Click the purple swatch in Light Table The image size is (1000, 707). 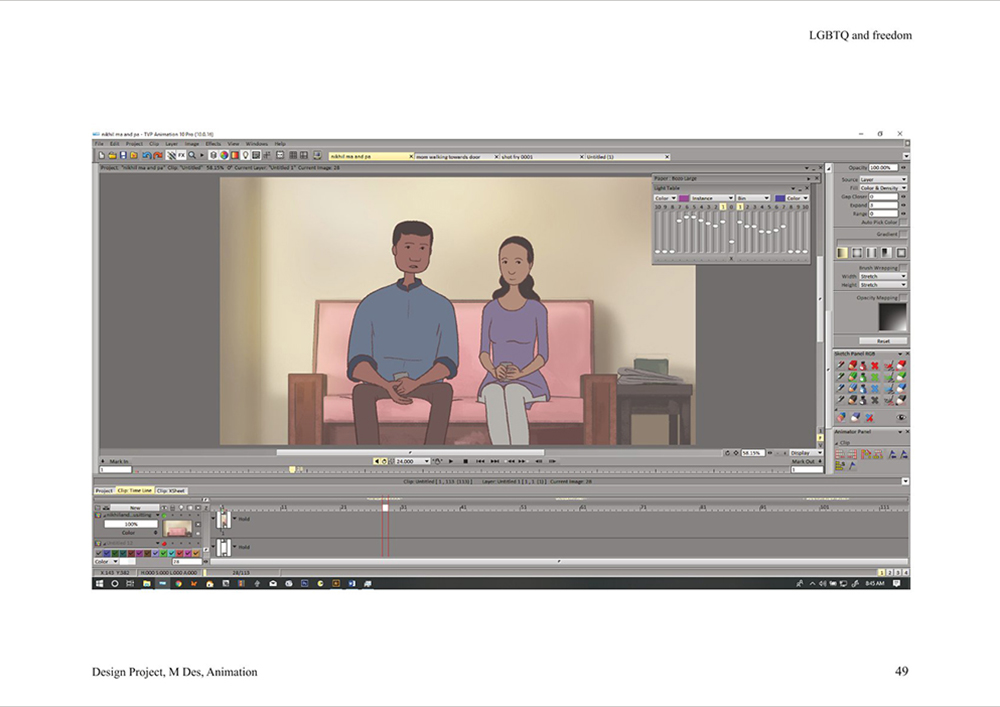[x=685, y=198]
